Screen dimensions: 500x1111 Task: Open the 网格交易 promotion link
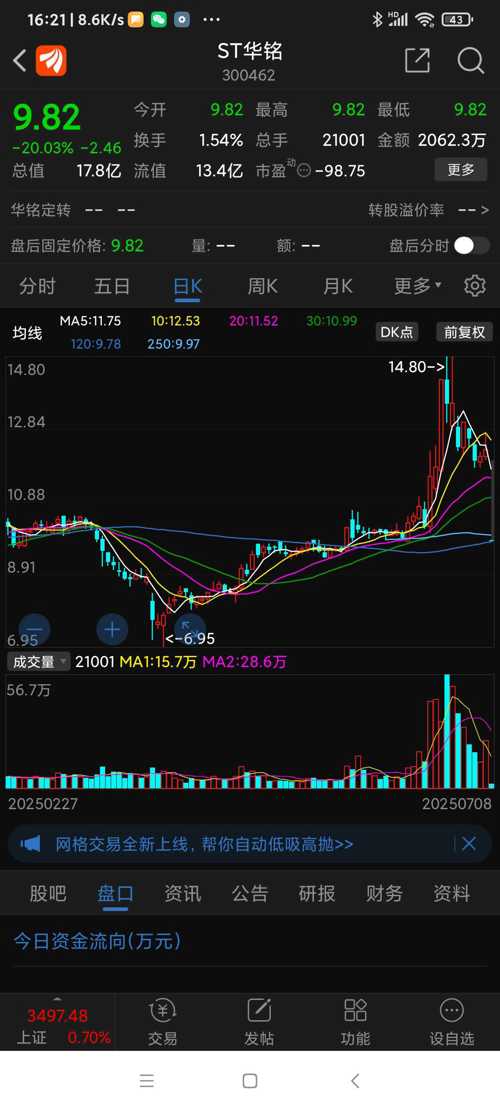click(204, 844)
